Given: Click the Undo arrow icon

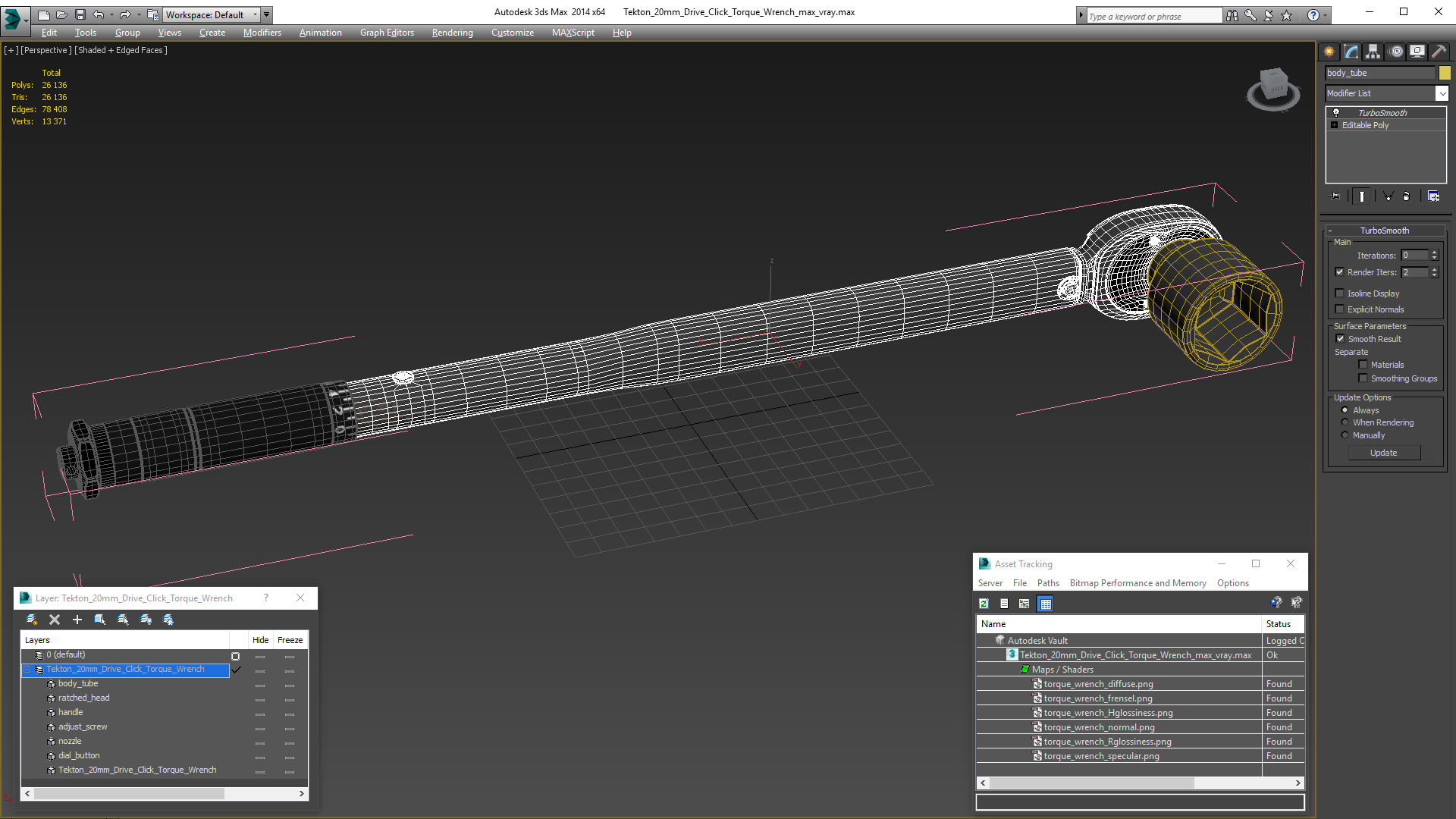Looking at the screenshot, I should coord(98,14).
